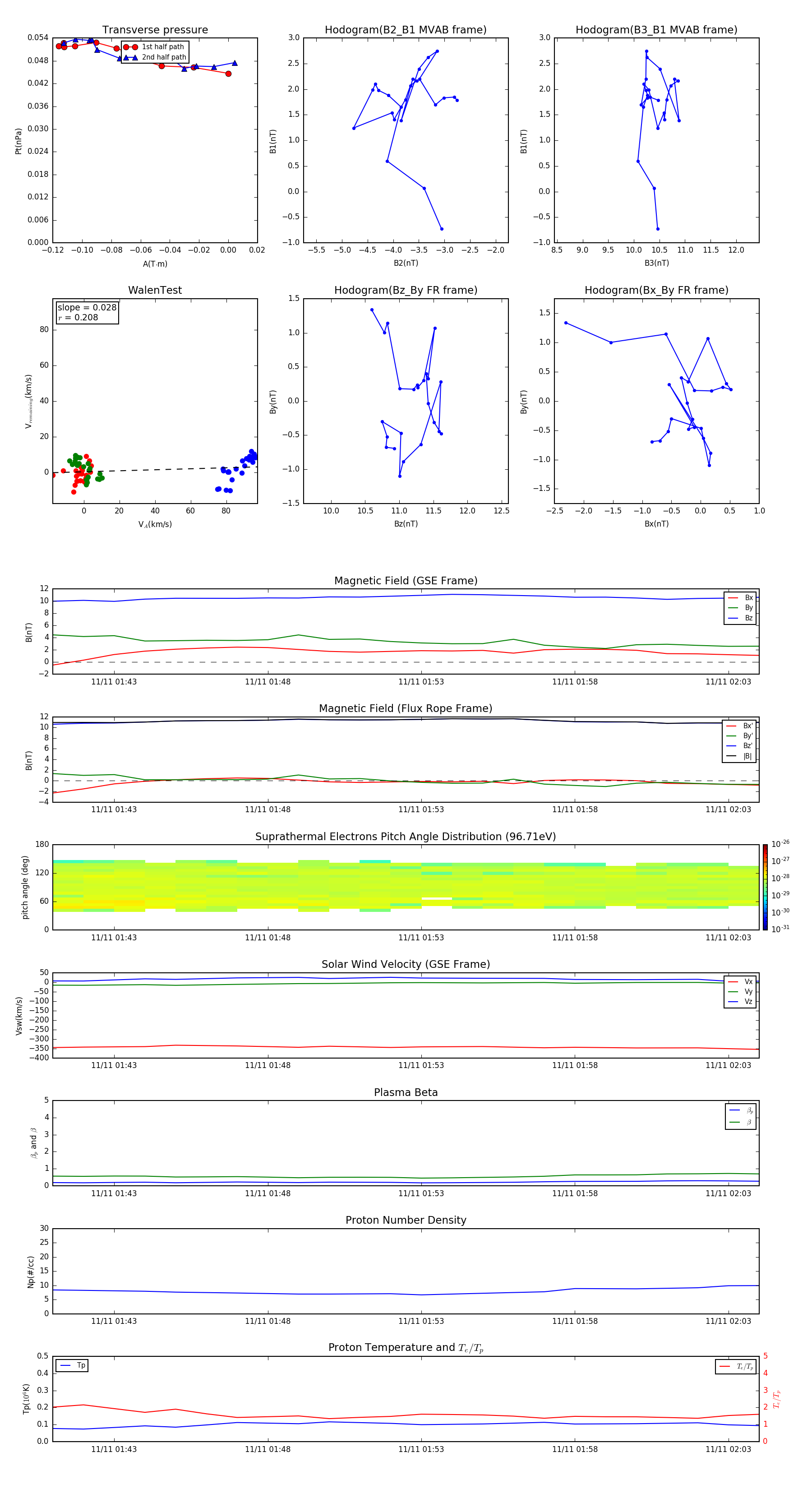Click the 'Magnetic Field (Flux Rope Frame)' title
This screenshot has height=1489, width=812.
click(406, 709)
